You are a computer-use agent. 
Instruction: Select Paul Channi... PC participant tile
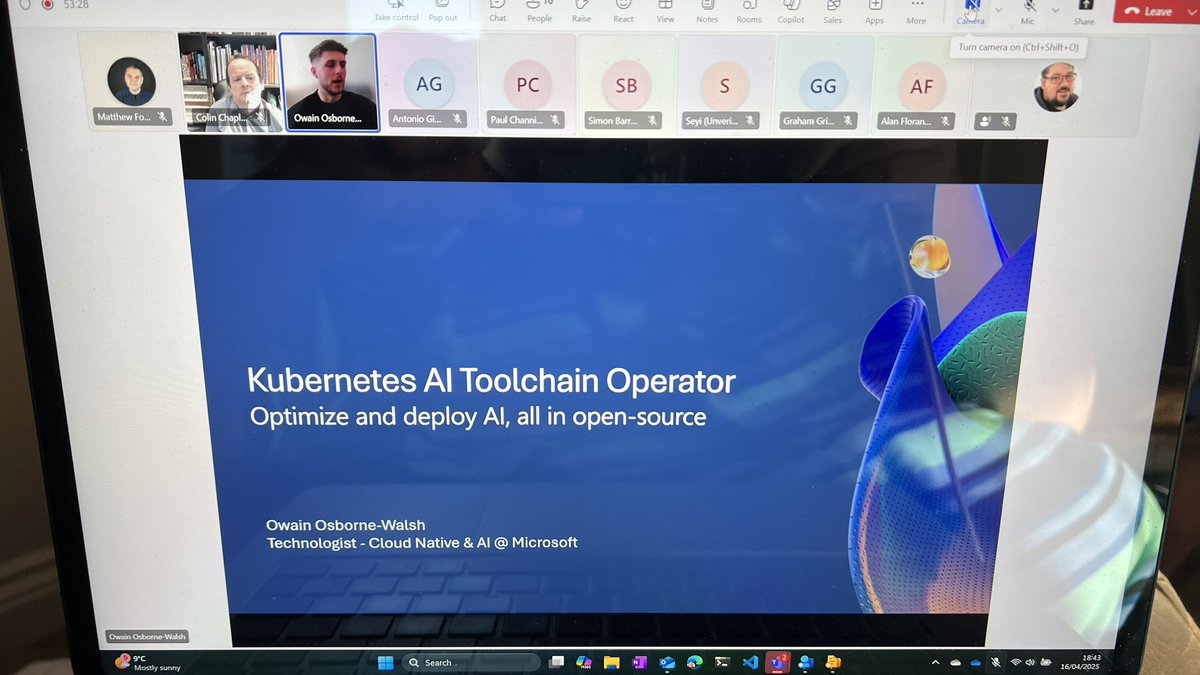tap(527, 85)
